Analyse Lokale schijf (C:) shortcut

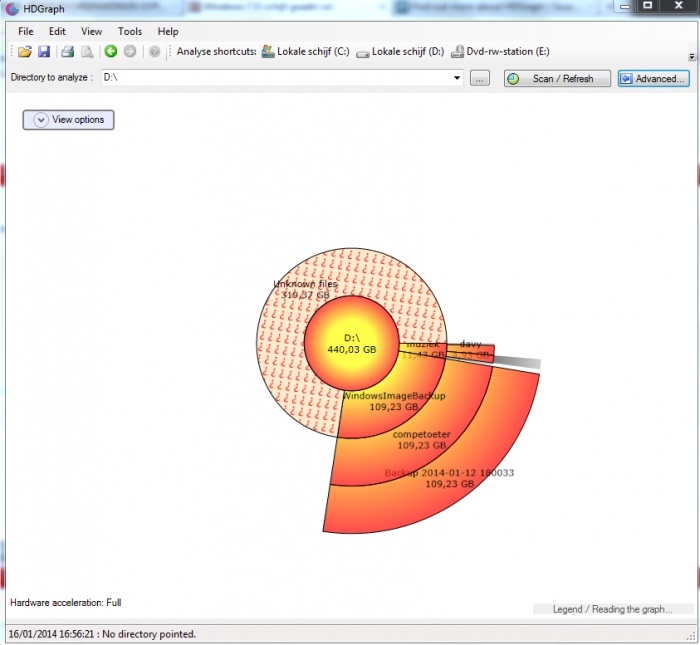(x=306, y=52)
